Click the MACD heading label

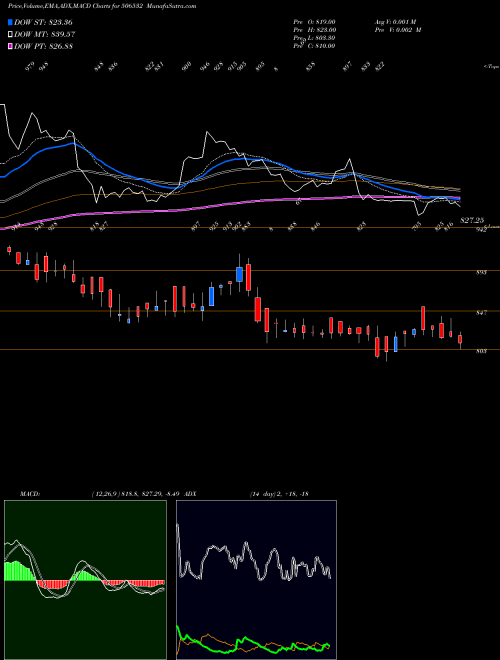29,494
